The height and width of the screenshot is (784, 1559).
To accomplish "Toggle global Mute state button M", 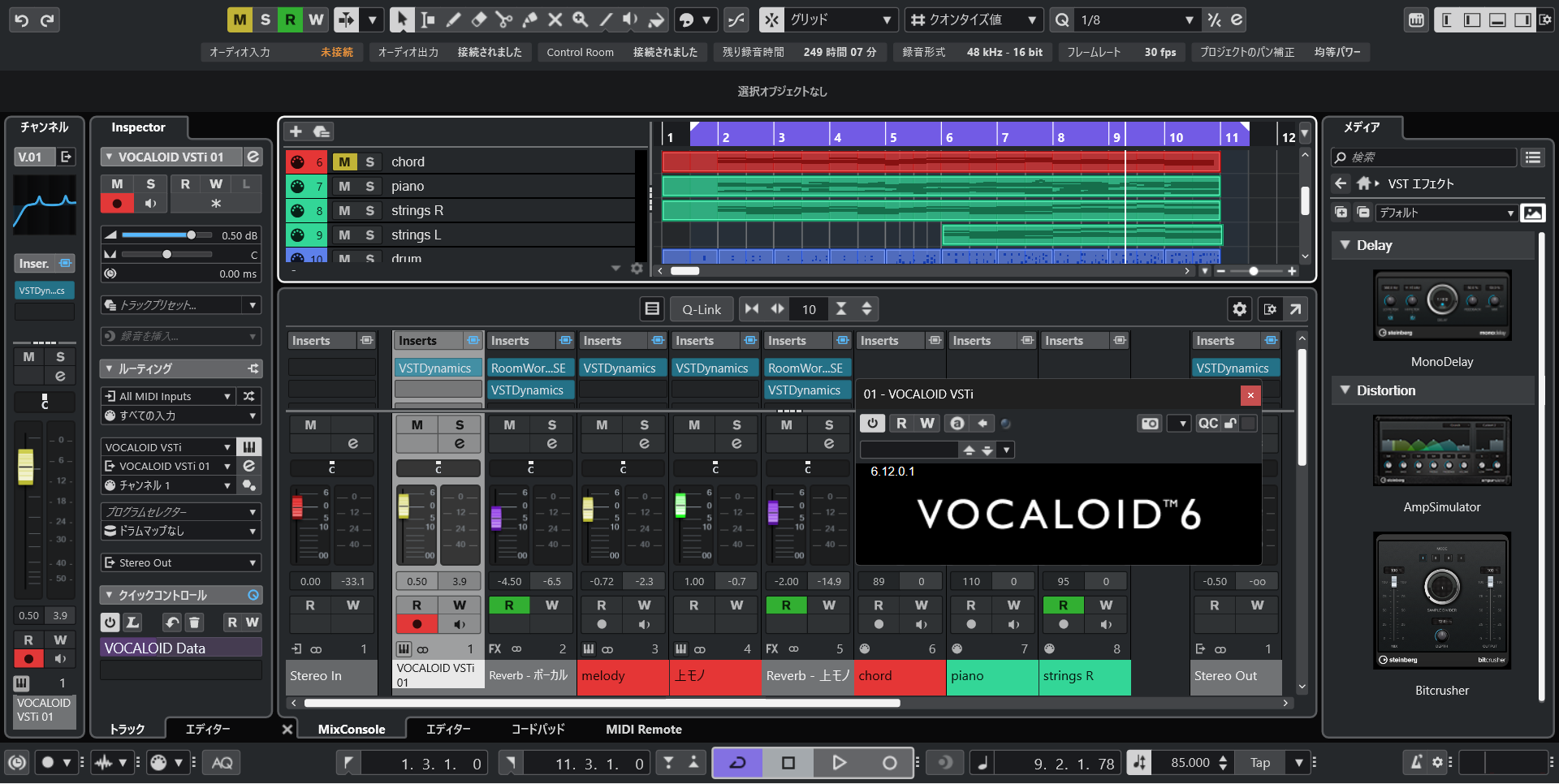I will coord(240,20).
